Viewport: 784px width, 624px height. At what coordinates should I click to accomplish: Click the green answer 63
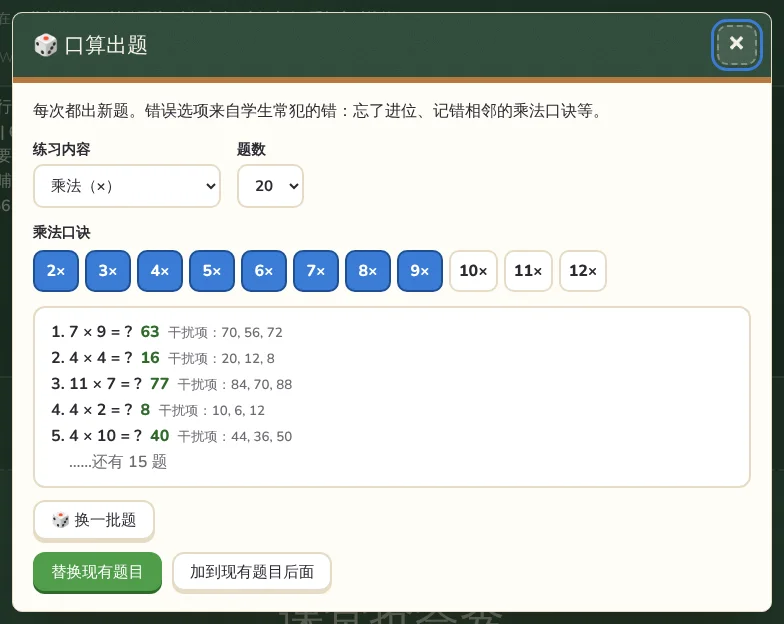click(150, 332)
